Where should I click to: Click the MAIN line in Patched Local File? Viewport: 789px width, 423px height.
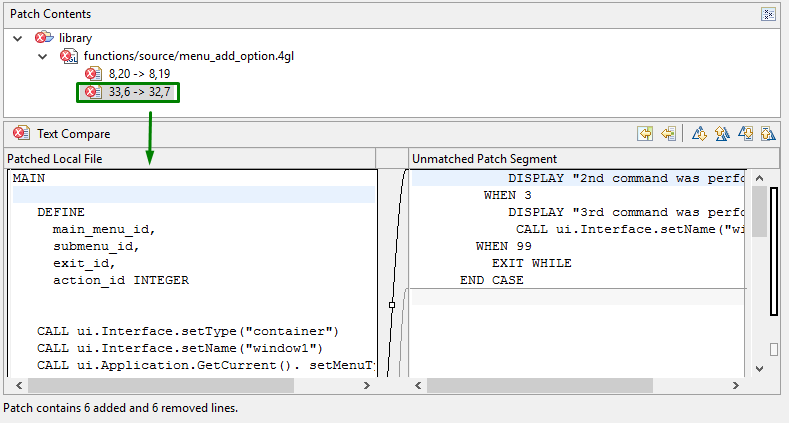pos(29,178)
